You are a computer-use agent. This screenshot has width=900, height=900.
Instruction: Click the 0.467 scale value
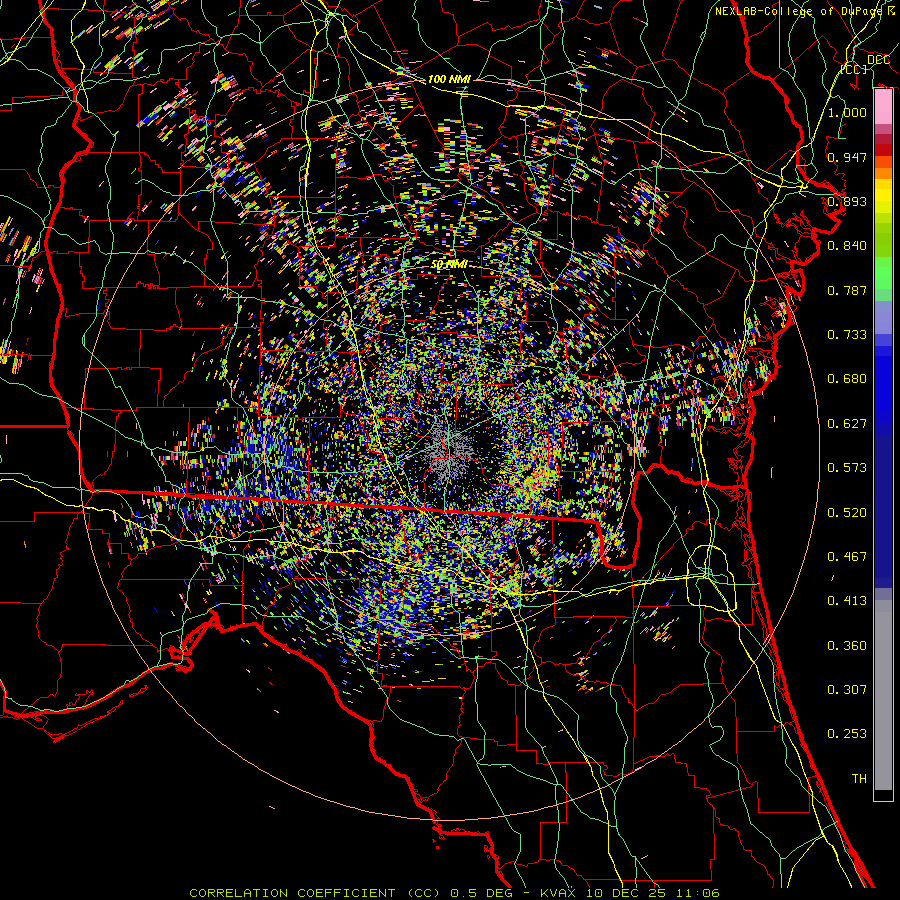pos(847,557)
